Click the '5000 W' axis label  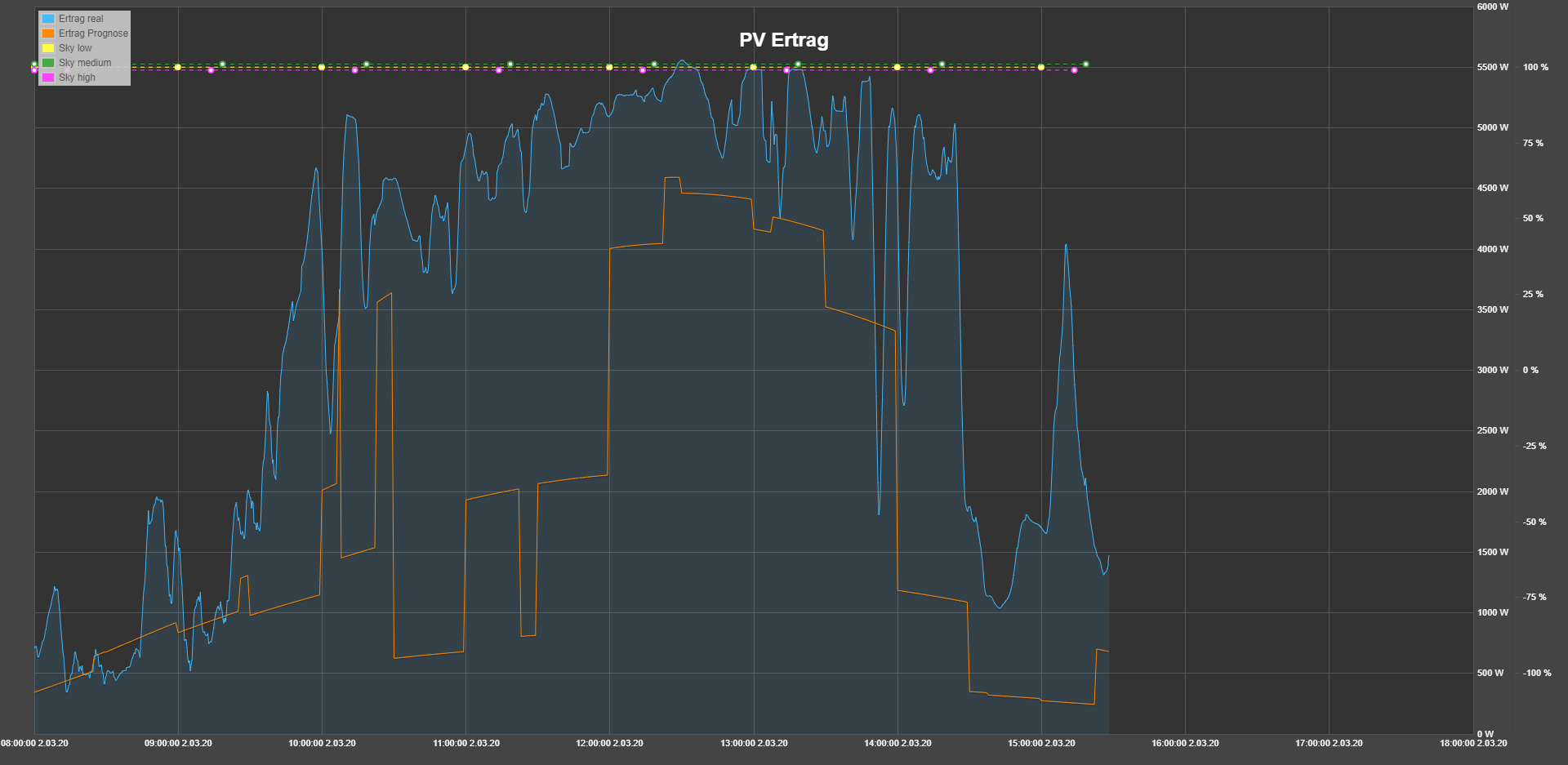pyautogui.click(x=1493, y=127)
